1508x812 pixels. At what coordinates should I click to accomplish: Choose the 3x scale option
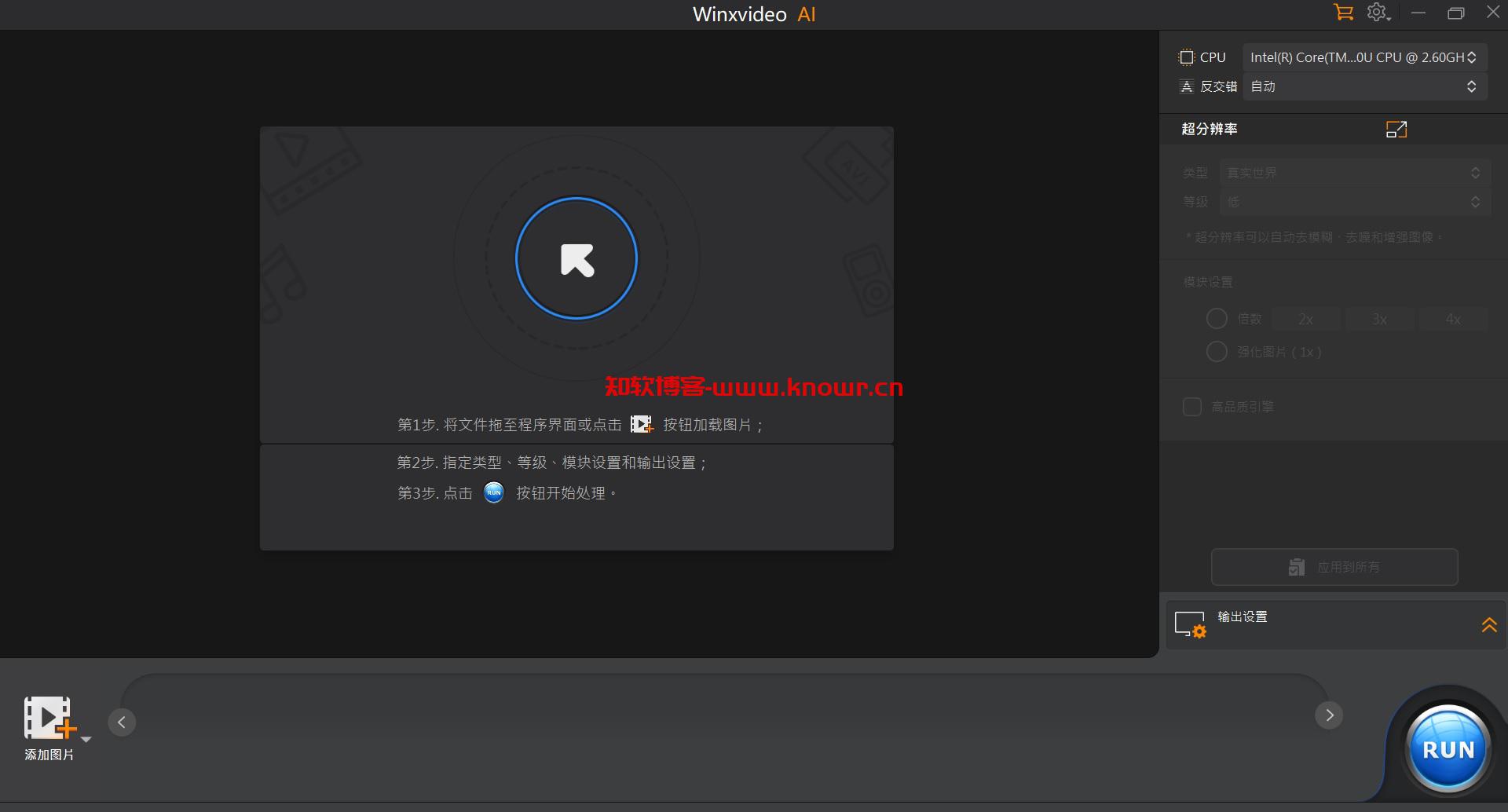coord(1379,319)
